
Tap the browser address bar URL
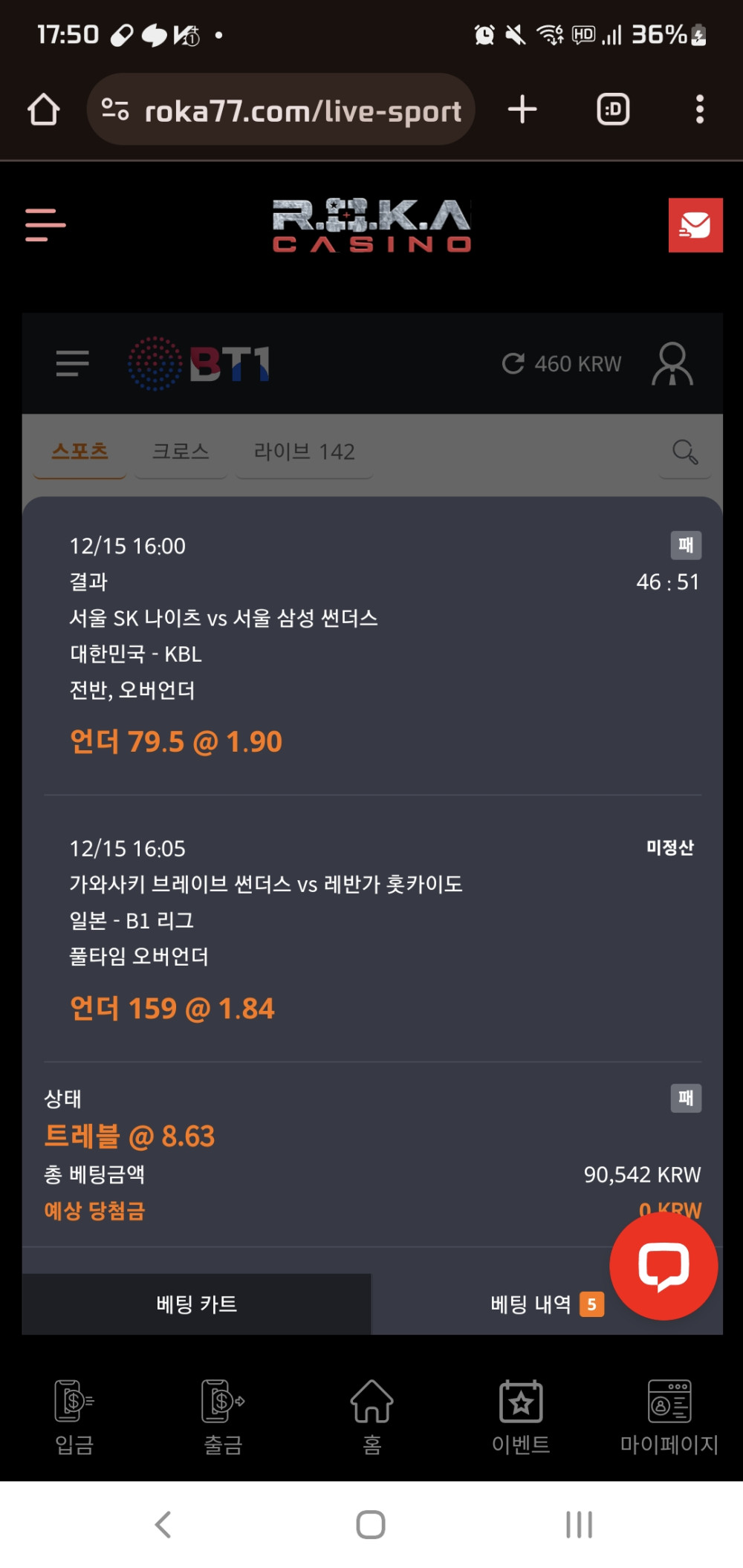(302, 111)
